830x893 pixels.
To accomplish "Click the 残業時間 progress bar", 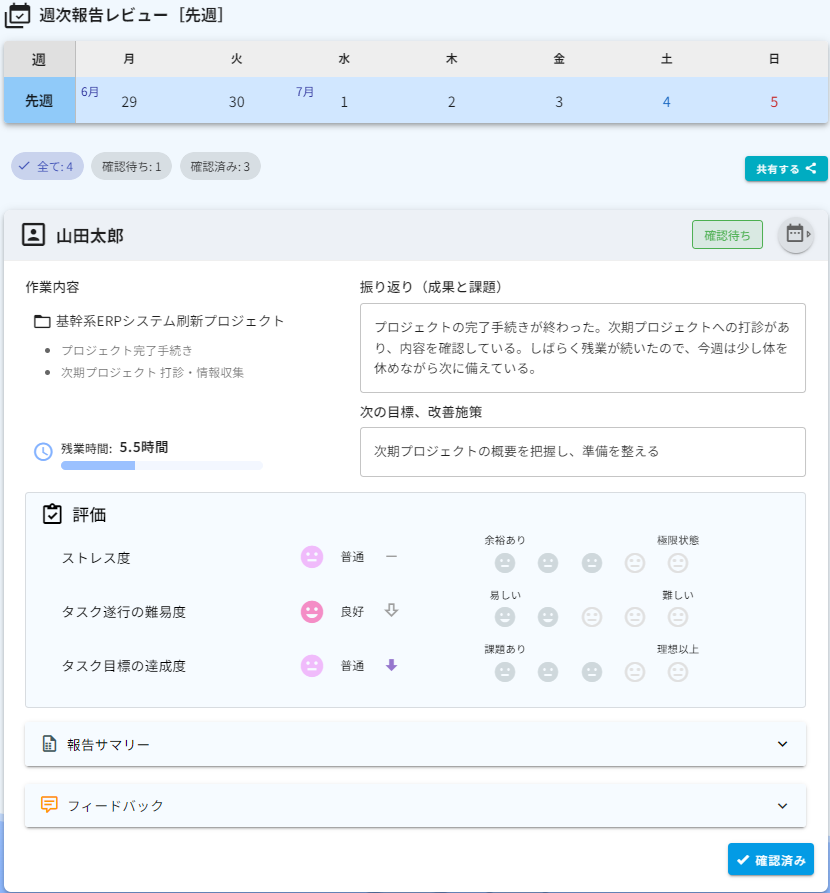I will point(162,466).
